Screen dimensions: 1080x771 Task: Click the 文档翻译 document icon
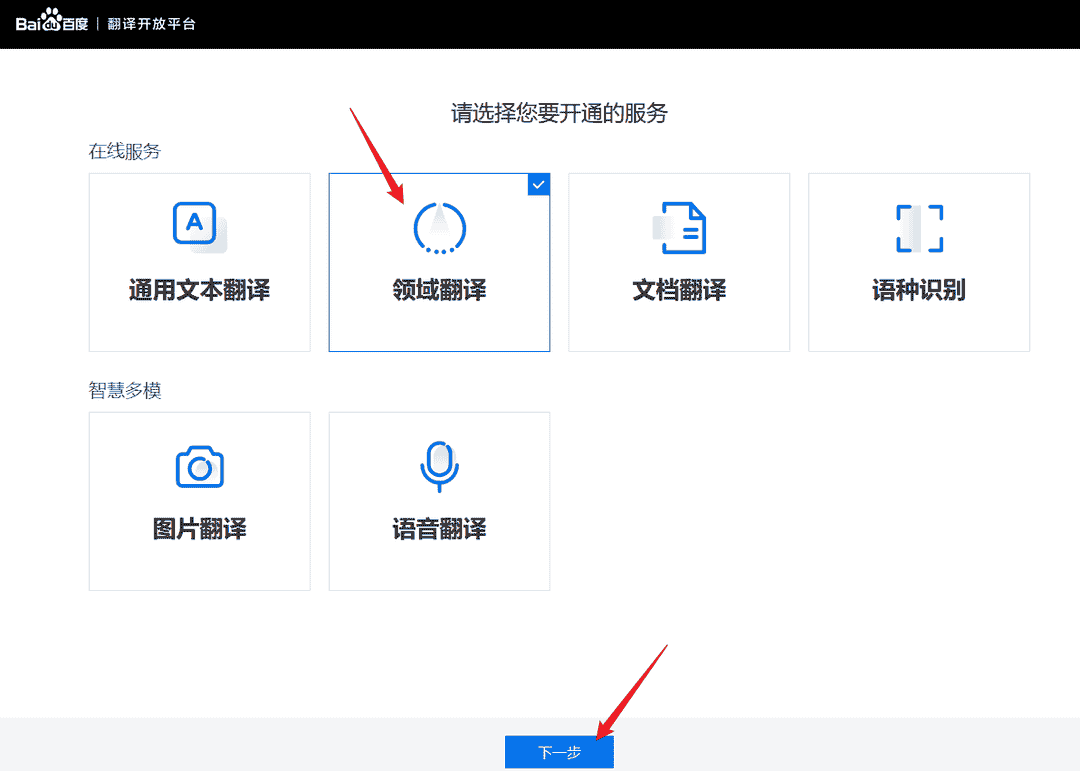pyautogui.click(x=679, y=227)
